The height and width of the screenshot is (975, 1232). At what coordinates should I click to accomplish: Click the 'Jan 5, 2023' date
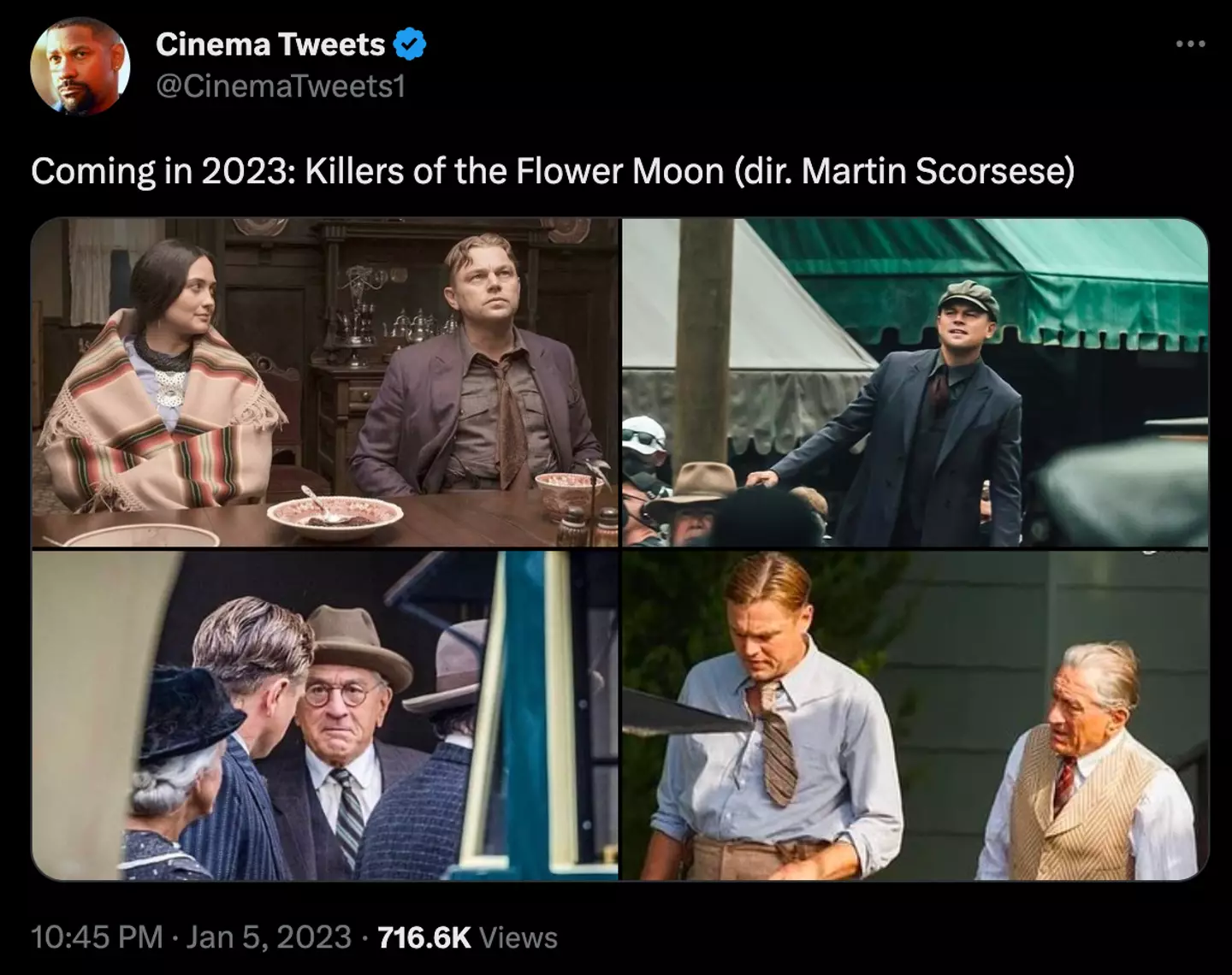269,937
